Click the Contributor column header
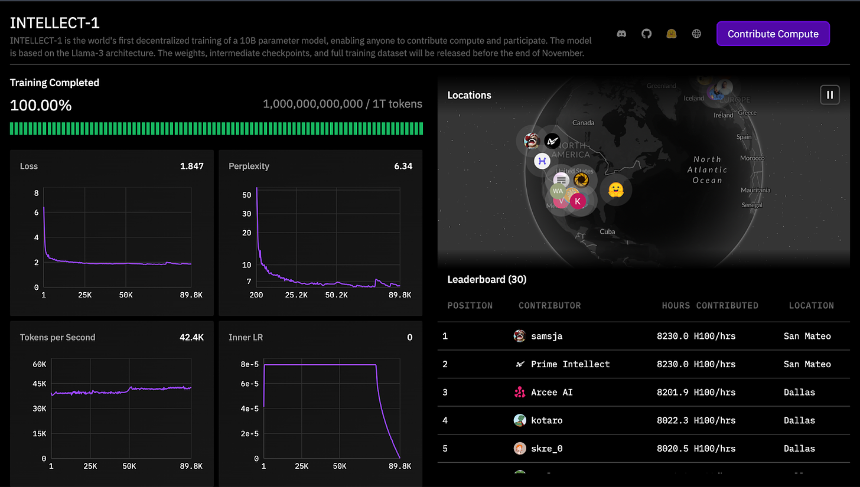 (550, 305)
